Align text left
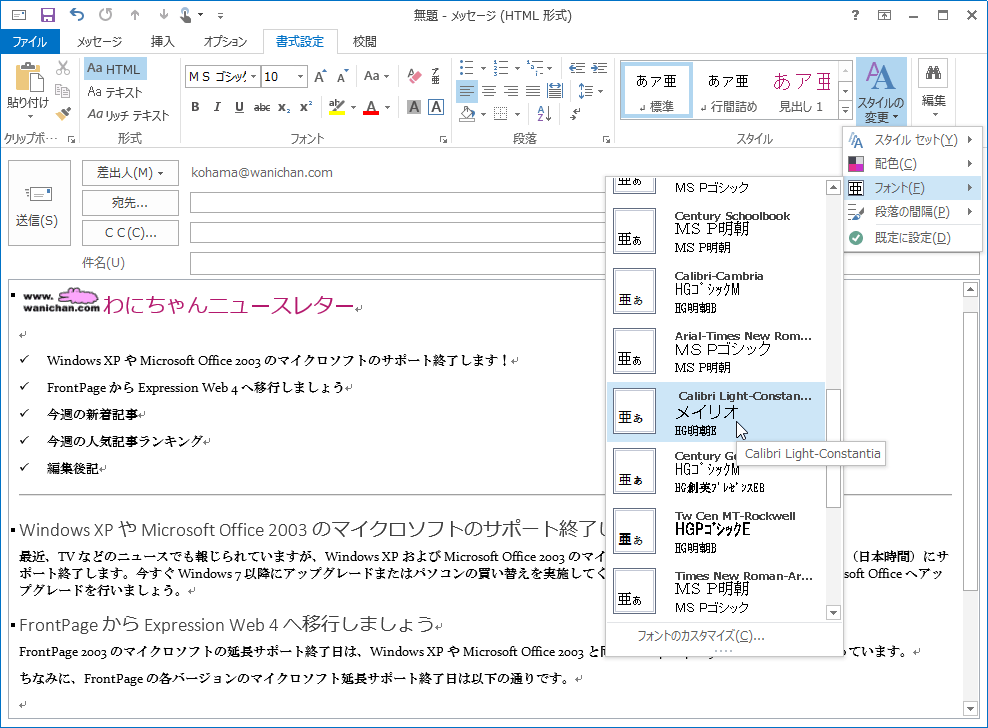988x728 pixels. pyautogui.click(x=466, y=91)
